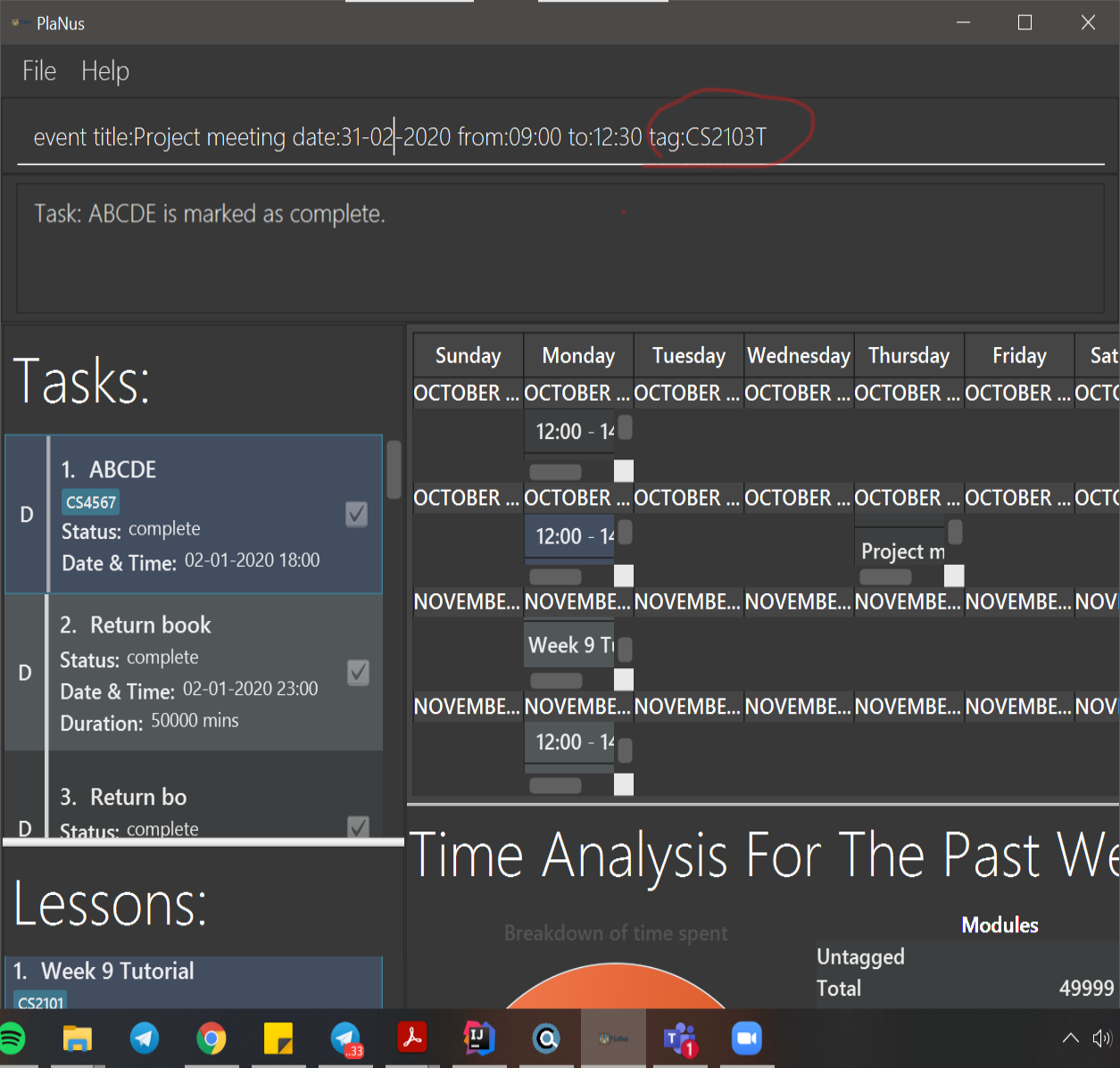Toggle the ABCDE task completion checkbox
Screen dimensions: 1120x1068
pyautogui.click(x=356, y=514)
